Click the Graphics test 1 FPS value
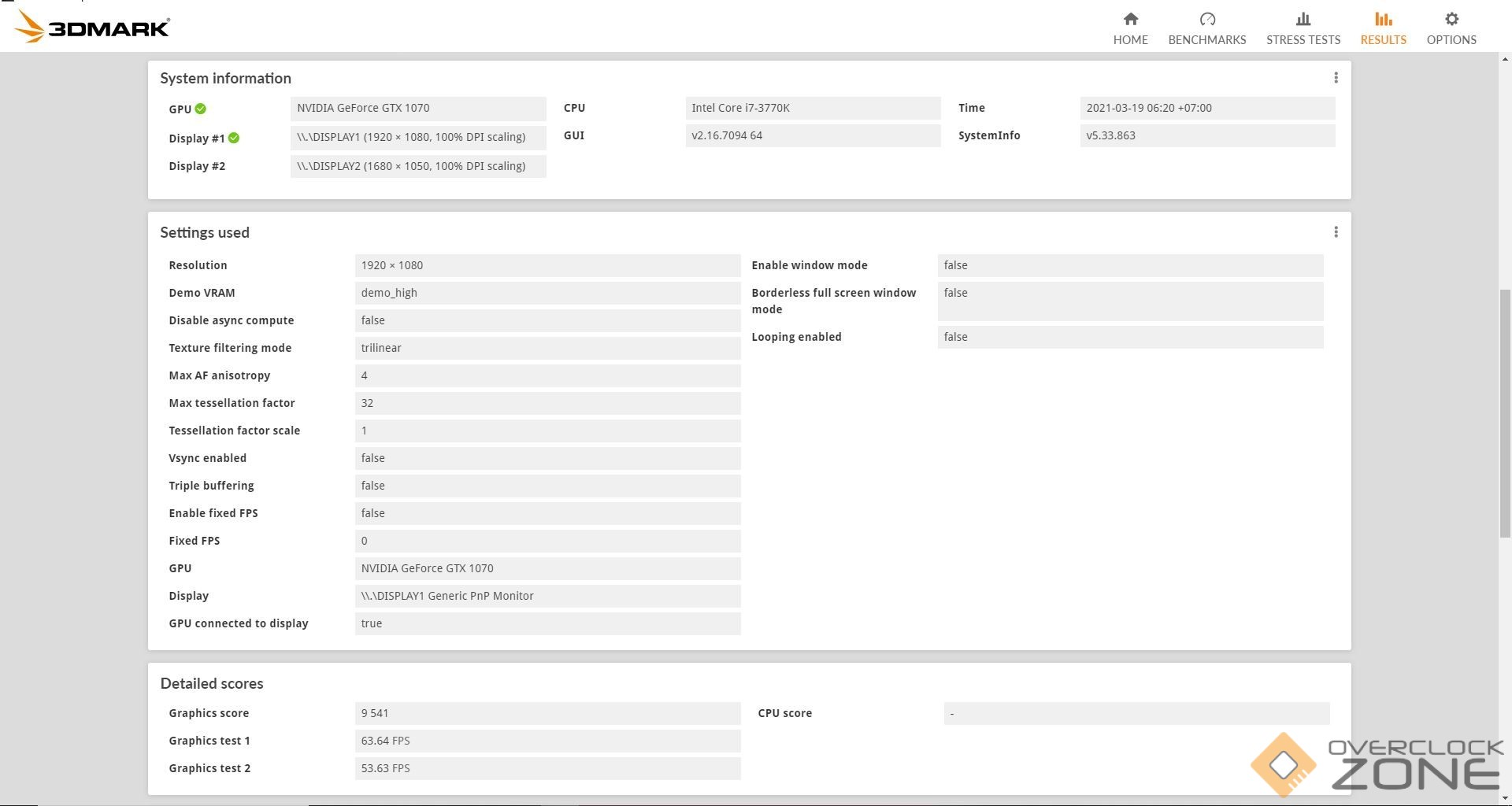 click(x=547, y=741)
